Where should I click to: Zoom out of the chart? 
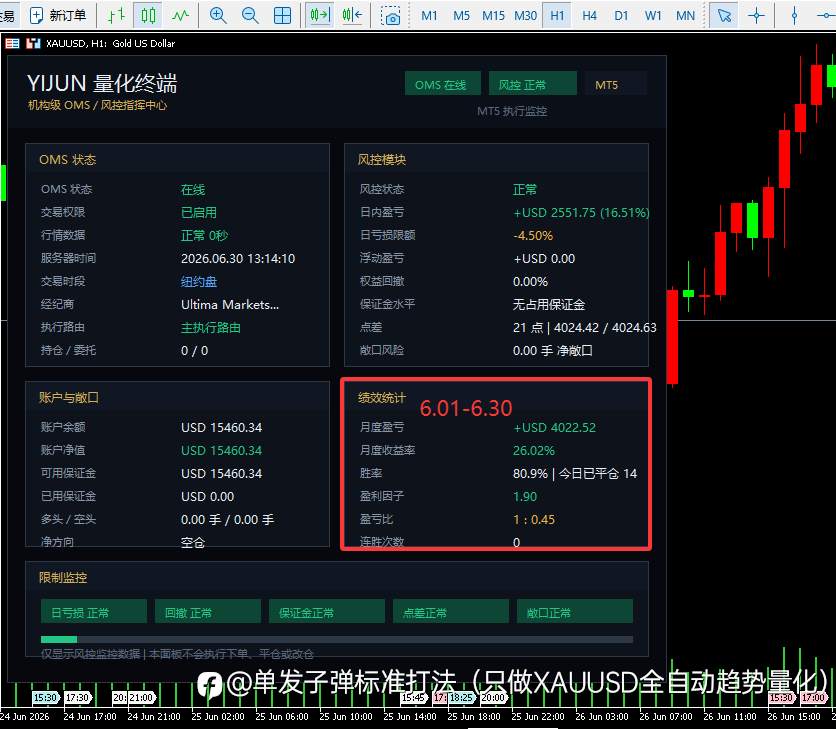[250, 15]
